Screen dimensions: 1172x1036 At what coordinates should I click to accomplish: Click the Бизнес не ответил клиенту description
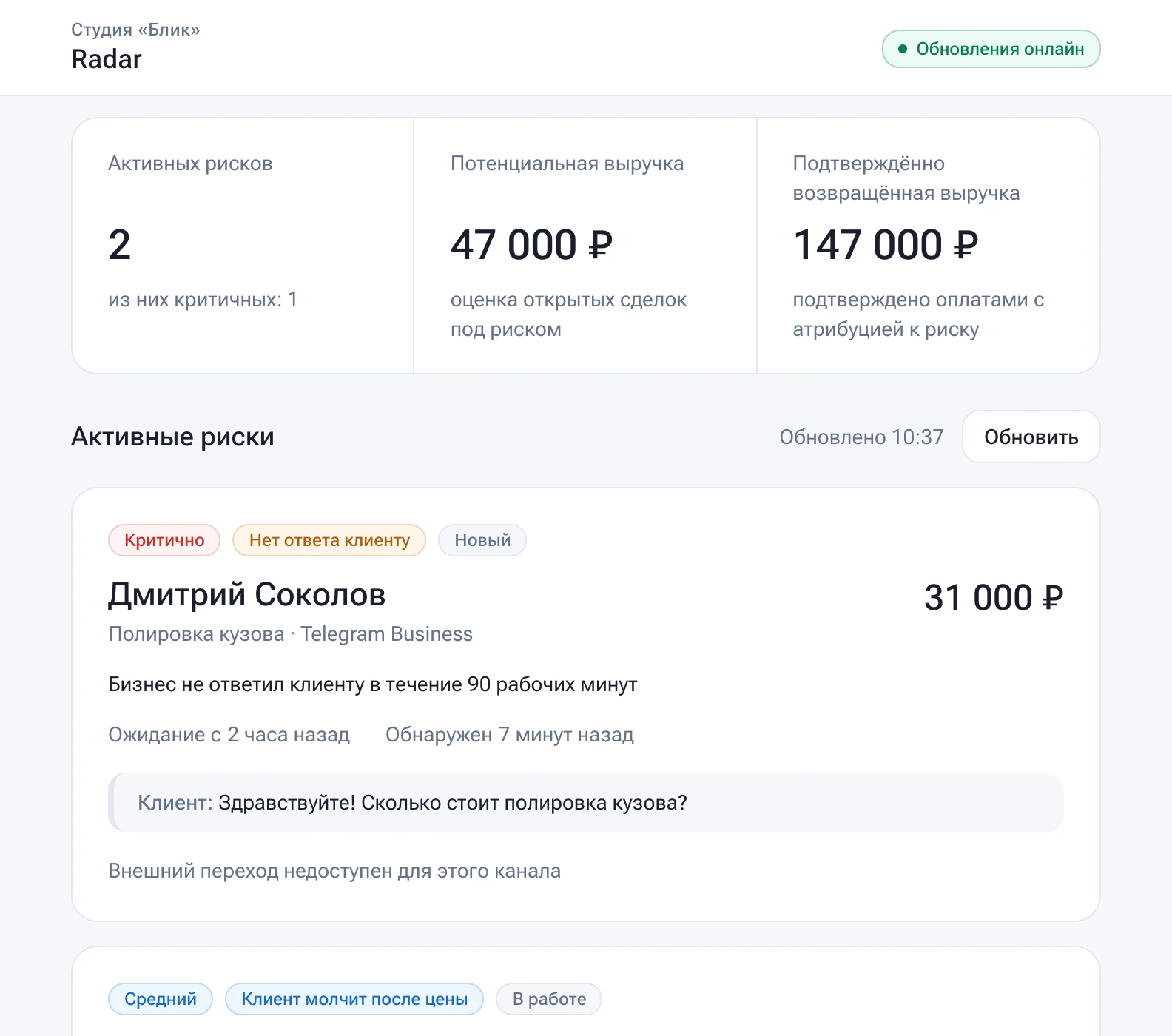[x=372, y=684]
